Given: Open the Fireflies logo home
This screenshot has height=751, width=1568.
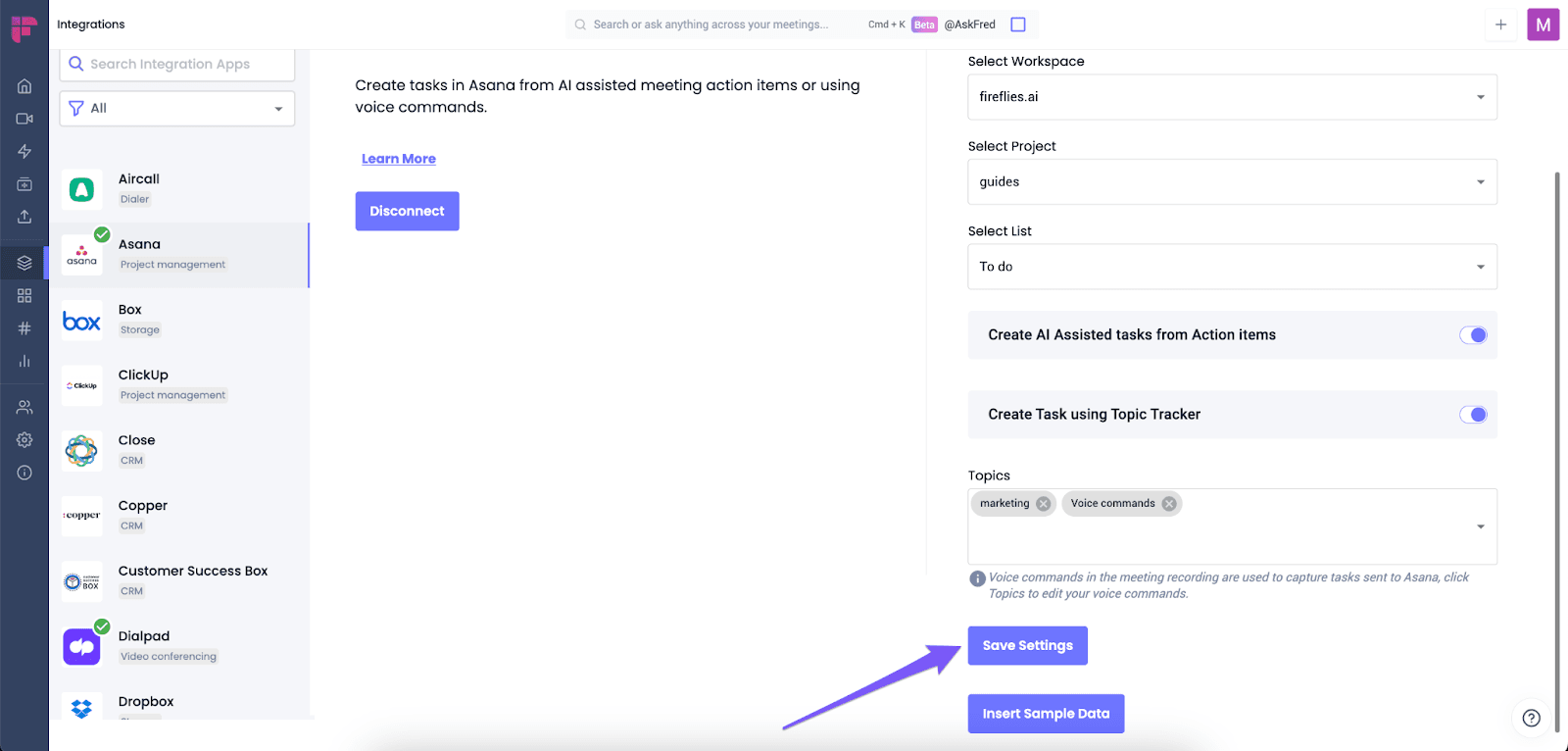Looking at the screenshot, I should [24, 27].
